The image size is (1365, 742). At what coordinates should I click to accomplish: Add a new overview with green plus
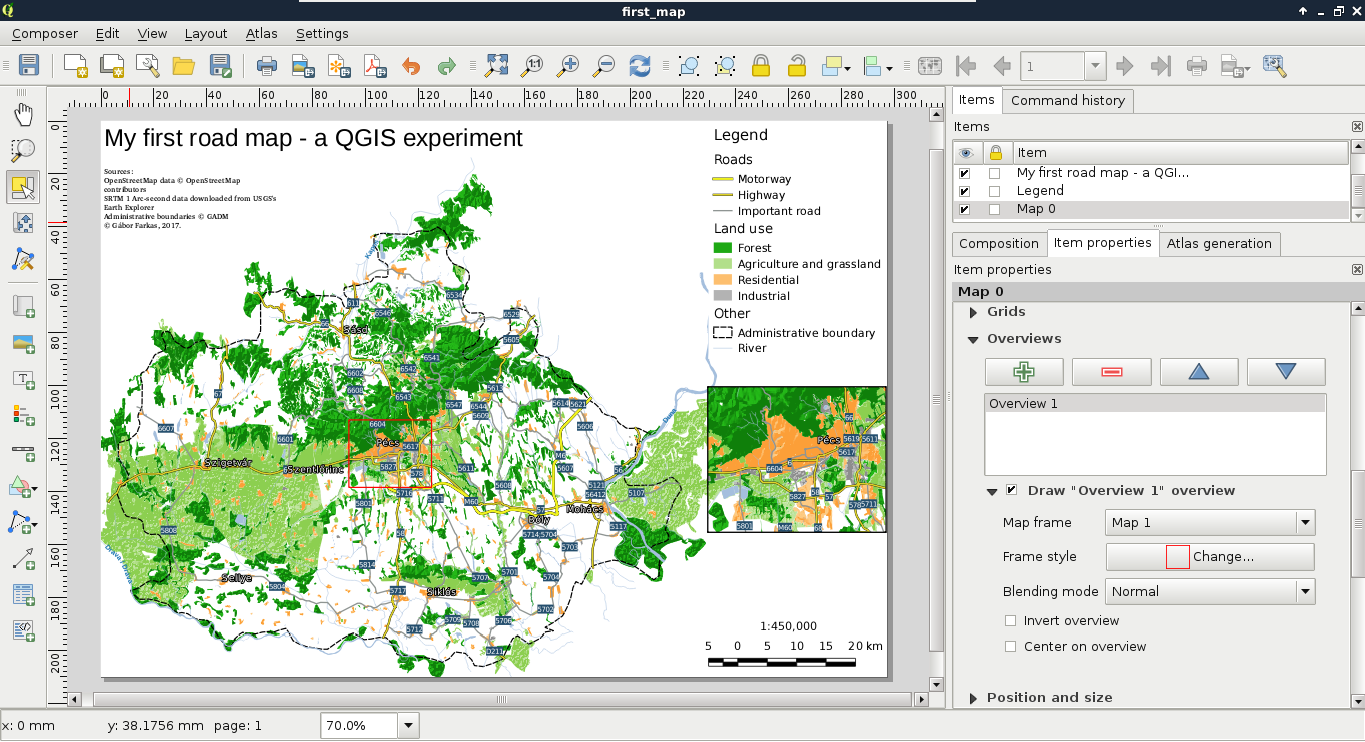1023,372
